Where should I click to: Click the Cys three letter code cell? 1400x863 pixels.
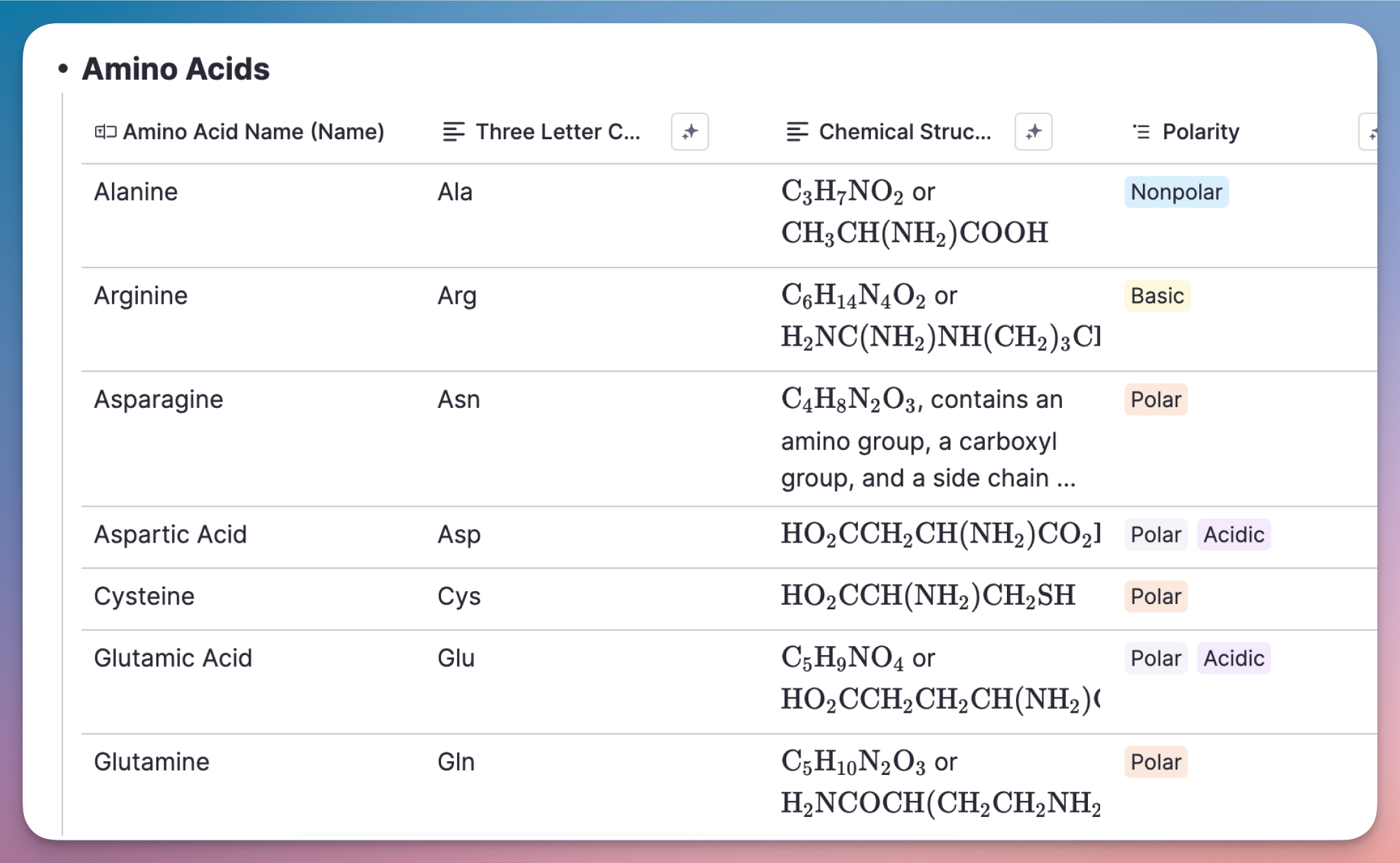(458, 596)
